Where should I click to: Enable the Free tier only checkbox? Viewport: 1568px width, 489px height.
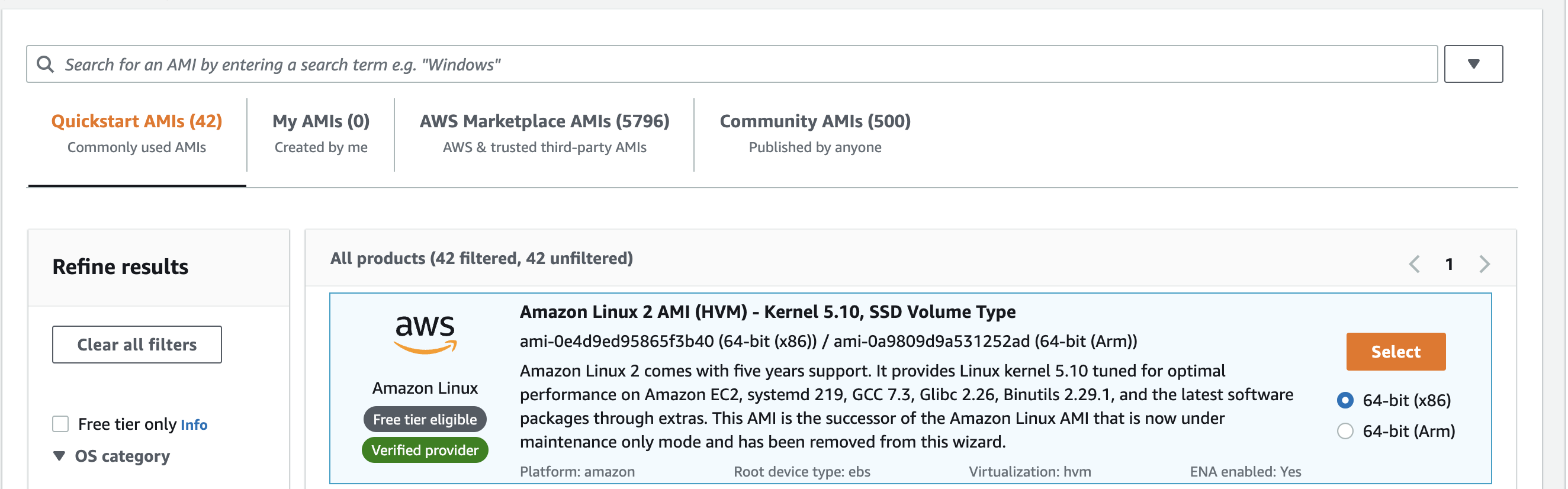tap(60, 424)
